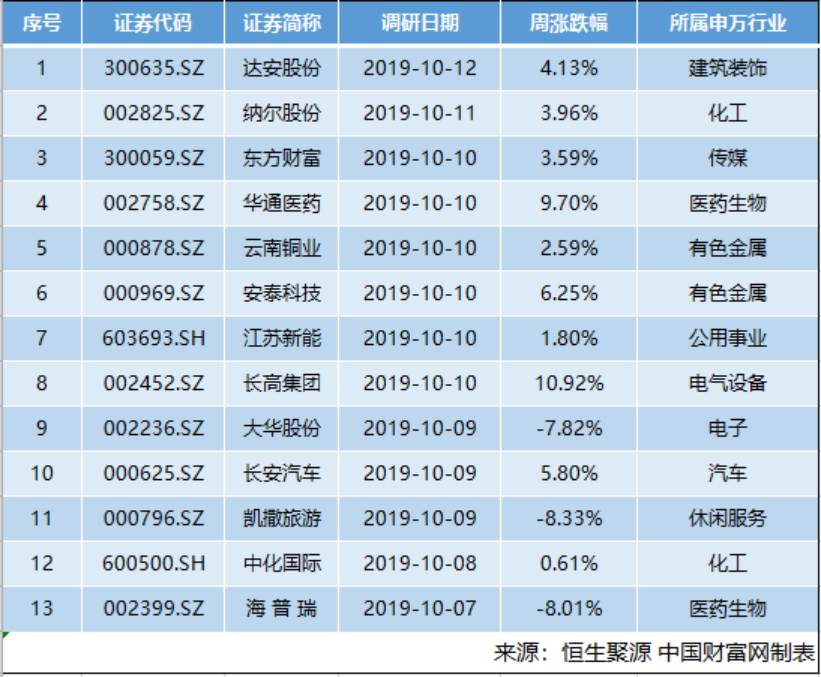
Task: Select the cell 电气设备
Action: click(x=728, y=383)
